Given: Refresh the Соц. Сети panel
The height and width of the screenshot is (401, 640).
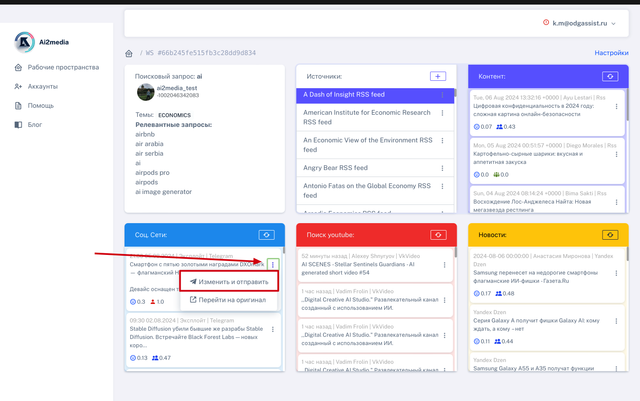Looking at the screenshot, I should point(266,234).
